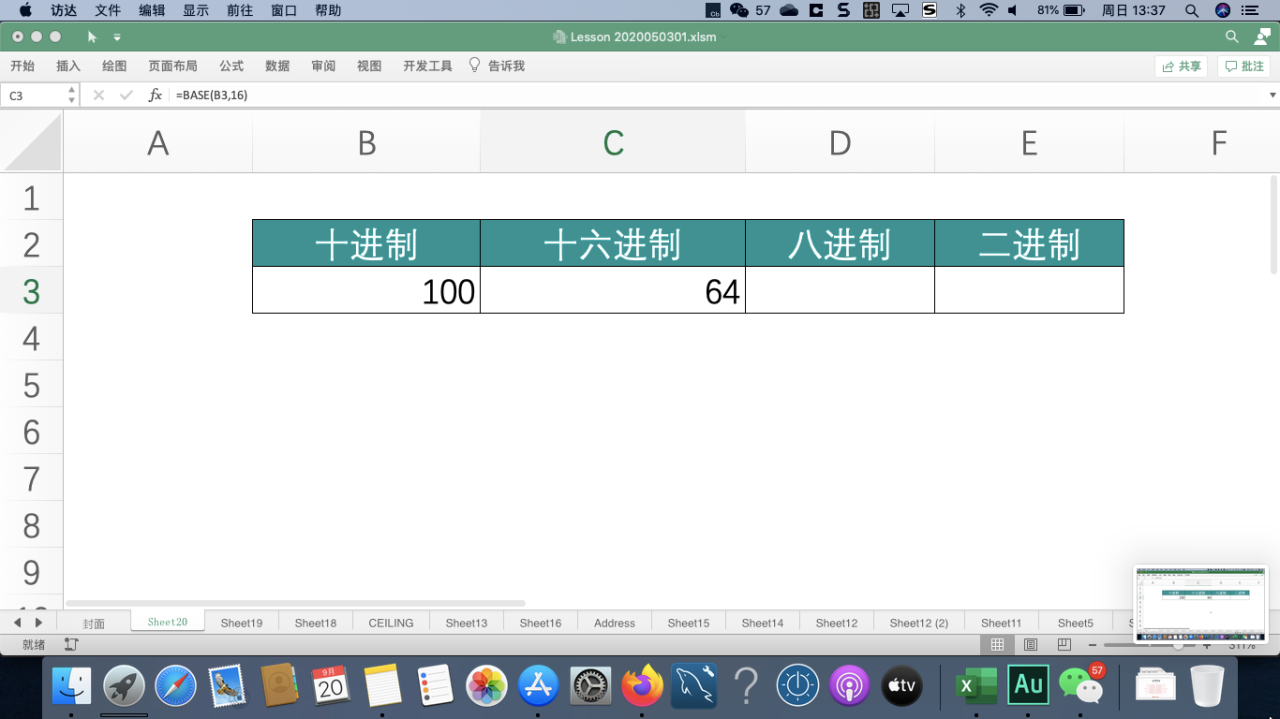Open the 文件 menu in the menu bar

tap(108, 10)
